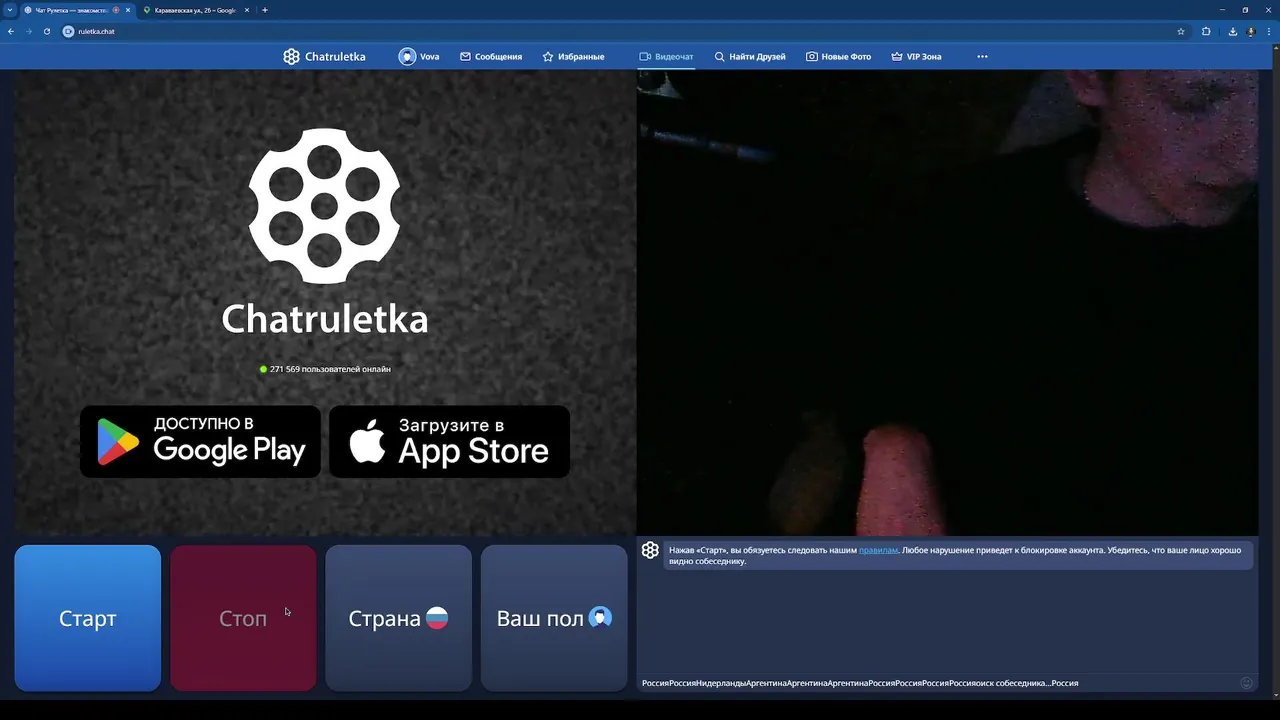1280x720 pixels.
Task: Bookmark this page with the star icon
Action: click(1181, 31)
